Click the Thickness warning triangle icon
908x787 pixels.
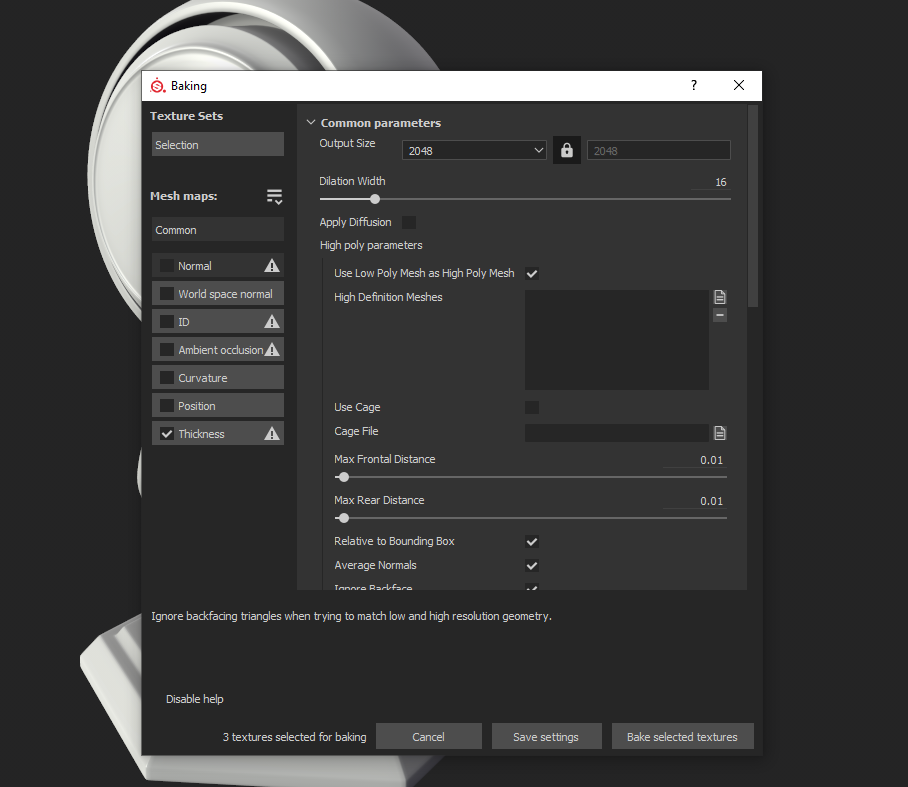(271, 434)
